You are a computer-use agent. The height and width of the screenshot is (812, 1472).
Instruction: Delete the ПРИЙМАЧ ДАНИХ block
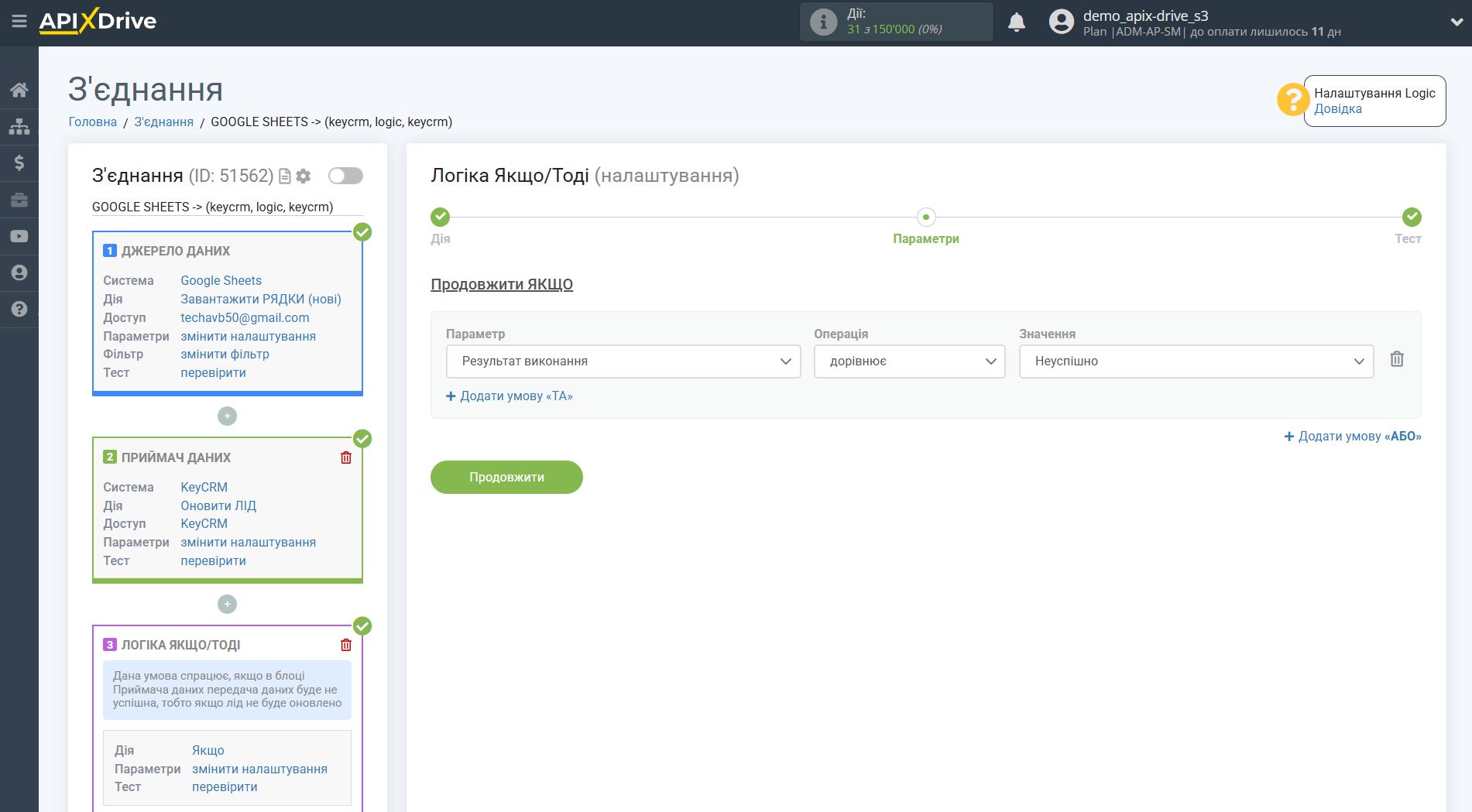(346, 457)
